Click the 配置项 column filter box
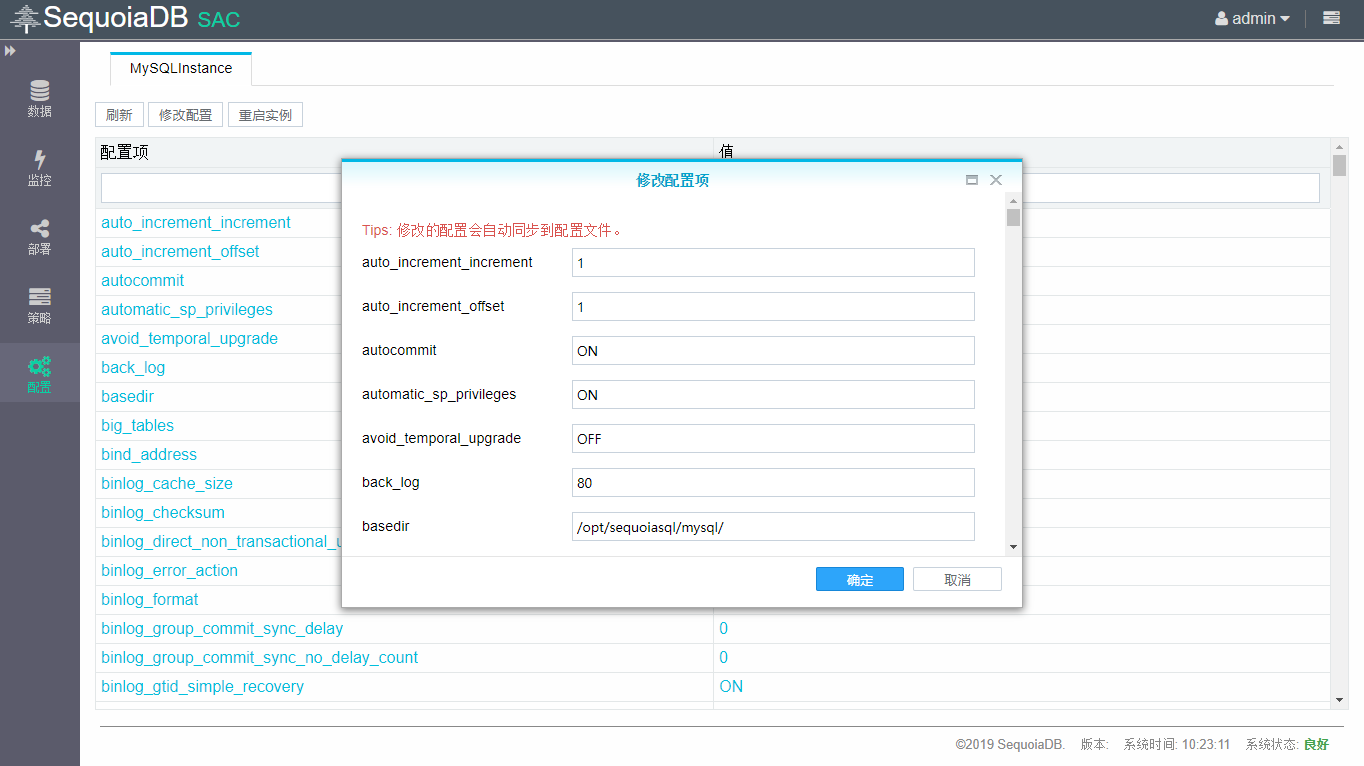This screenshot has height=766, width=1364. pos(221,188)
